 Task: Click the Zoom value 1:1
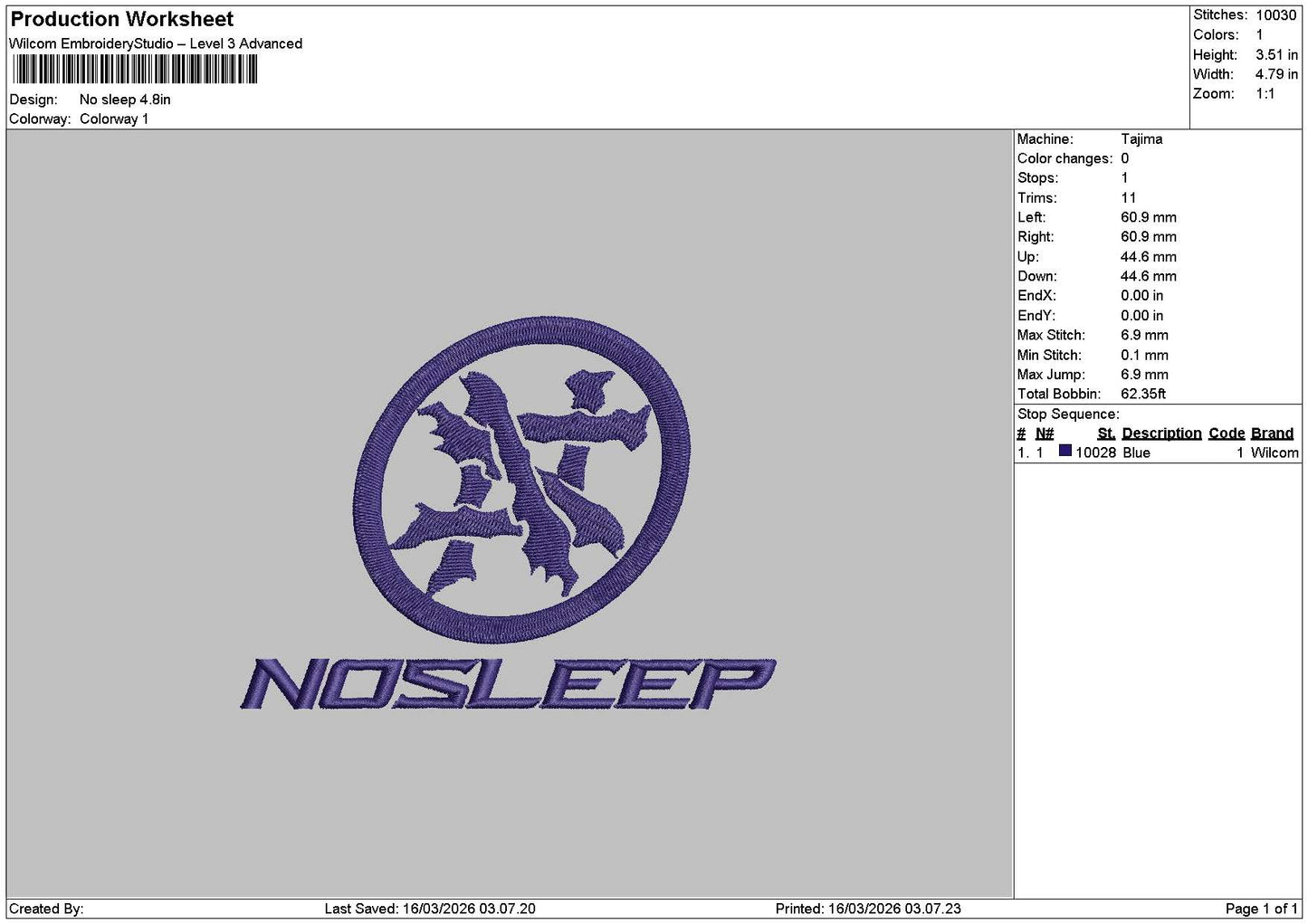point(1265,93)
